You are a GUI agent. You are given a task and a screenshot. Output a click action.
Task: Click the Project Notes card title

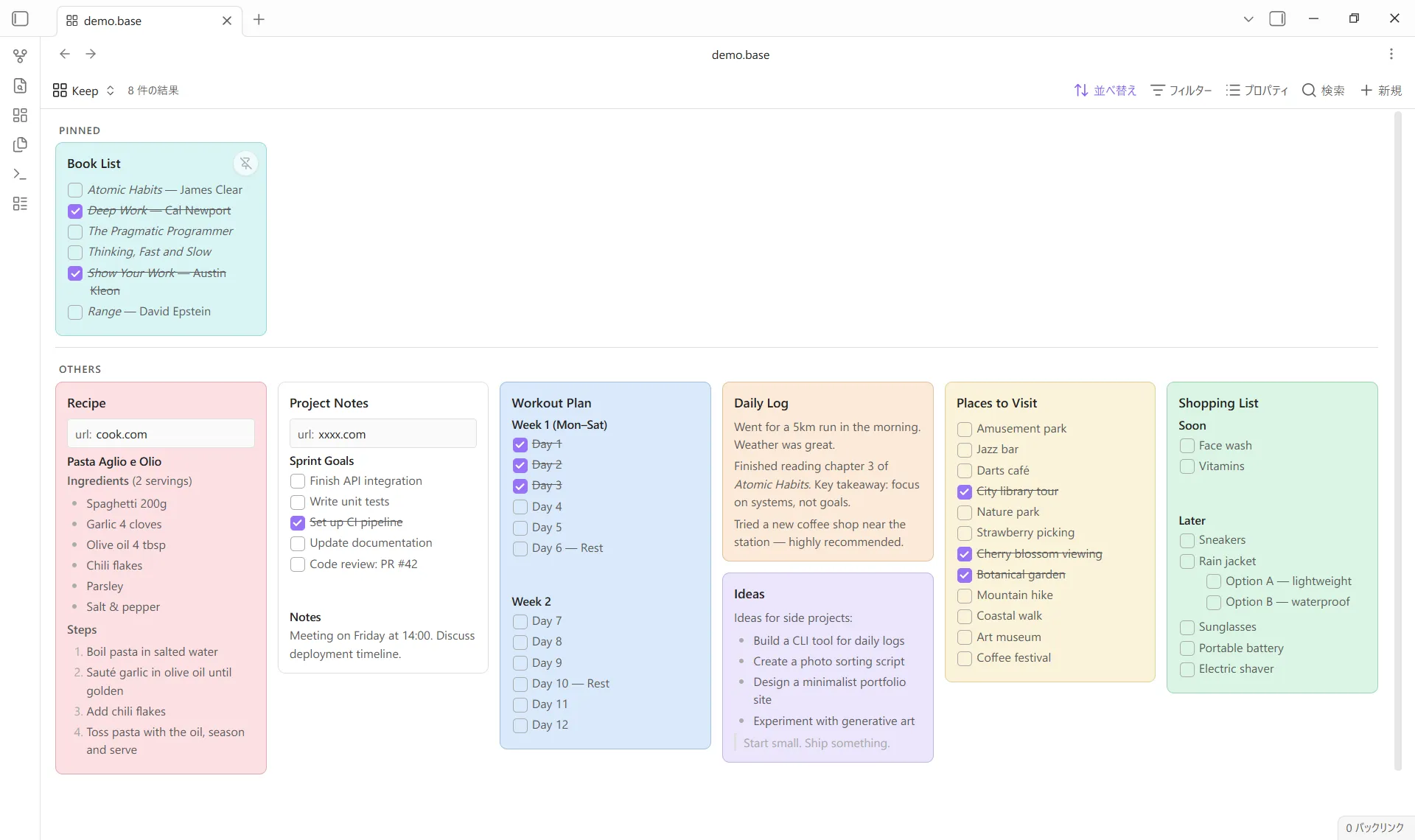coord(329,403)
